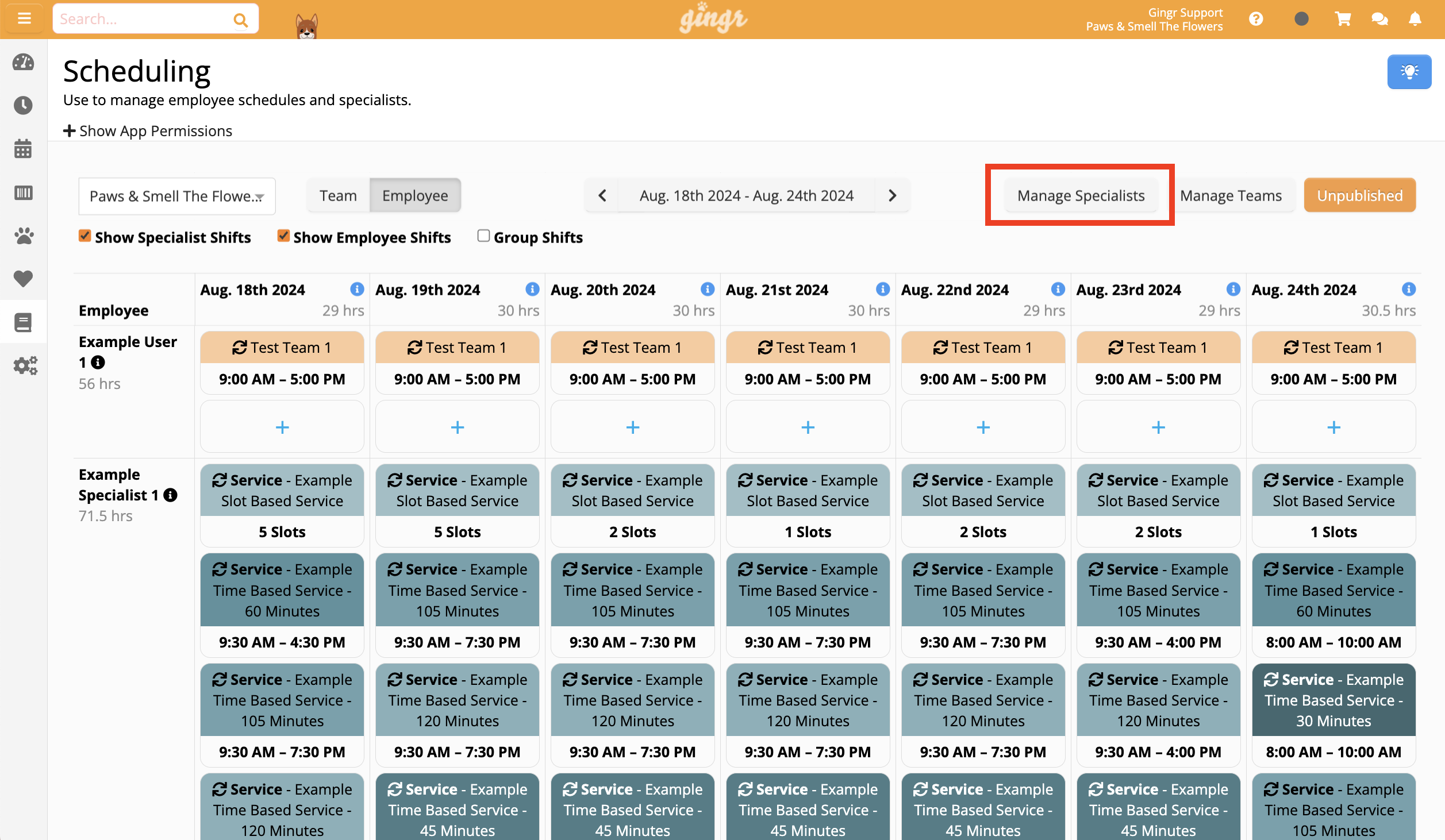The width and height of the screenshot is (1445, 840).
Task: Uncheck Show Specialist Shifts
Action: (85, 236)
